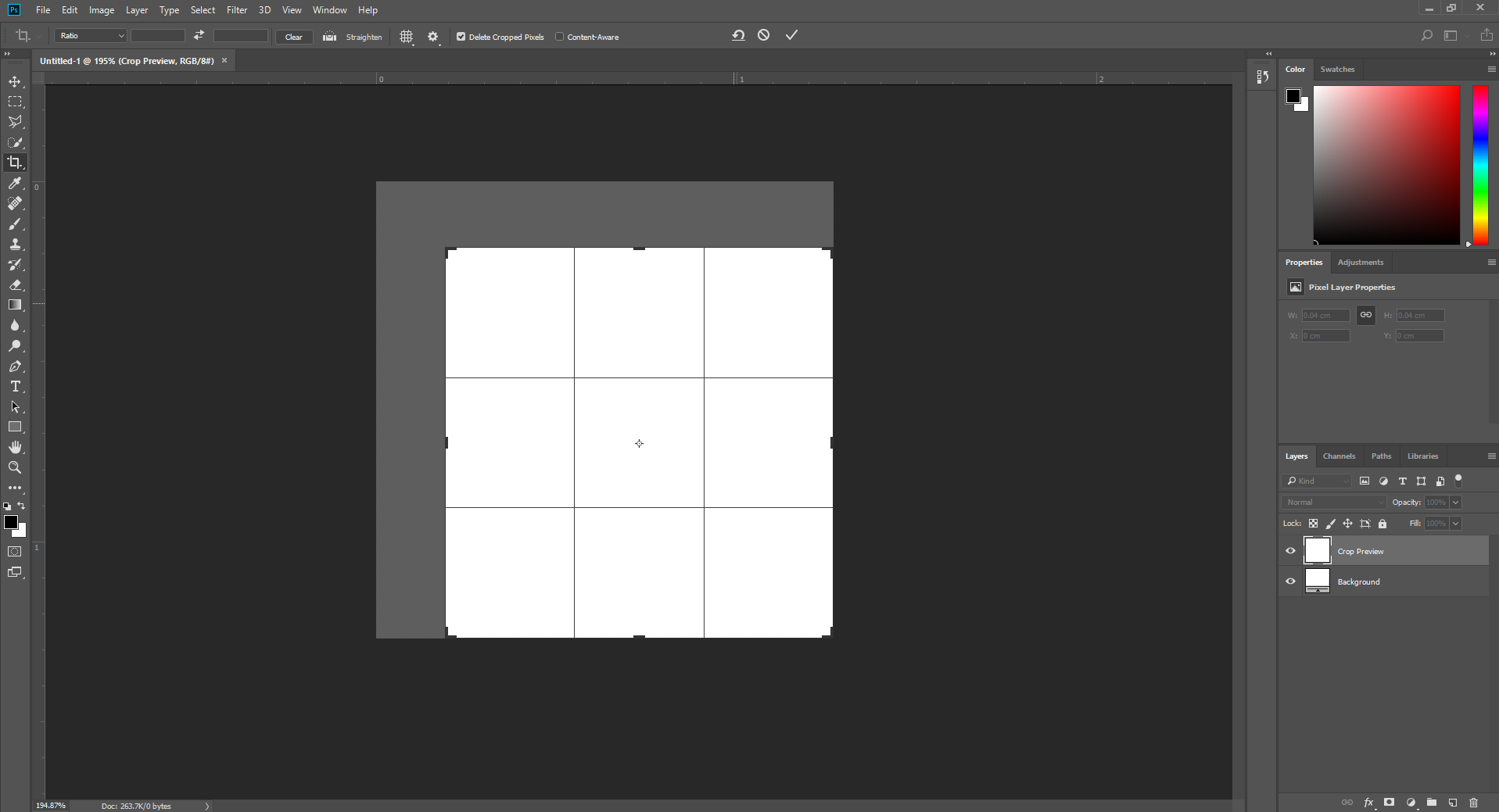Select the Move tool

pyautogui.click(x=15, y=80)
